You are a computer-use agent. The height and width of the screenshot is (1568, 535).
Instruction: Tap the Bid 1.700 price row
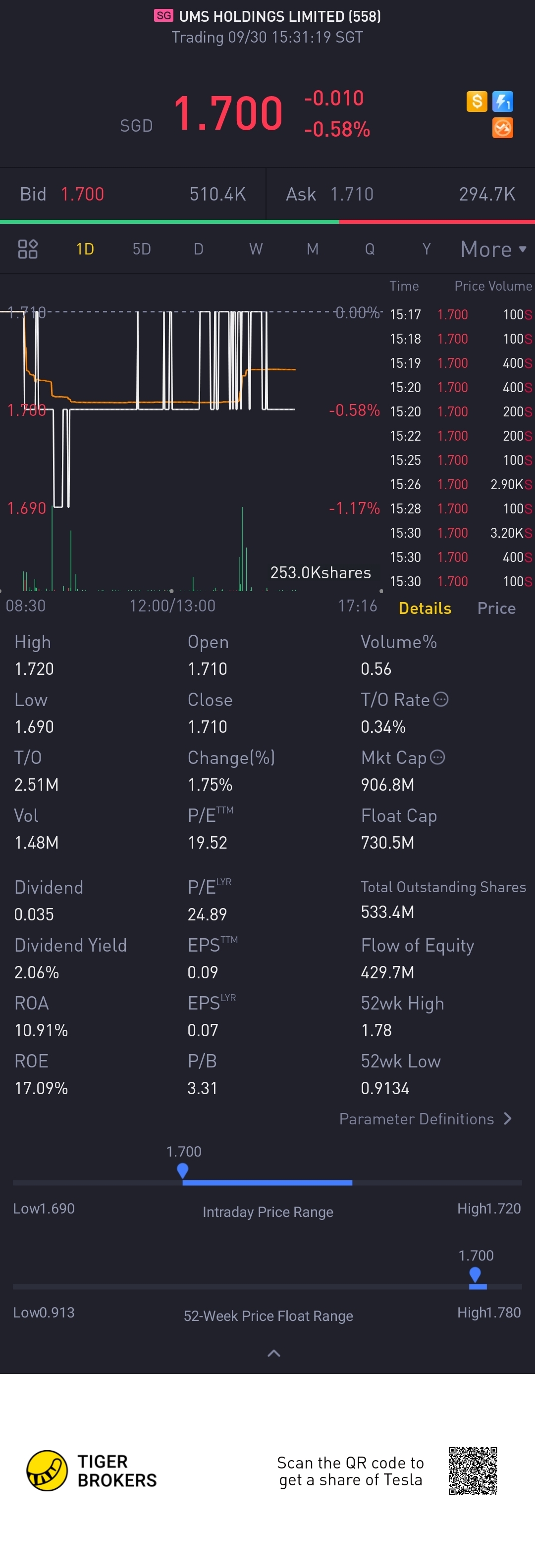132,194
